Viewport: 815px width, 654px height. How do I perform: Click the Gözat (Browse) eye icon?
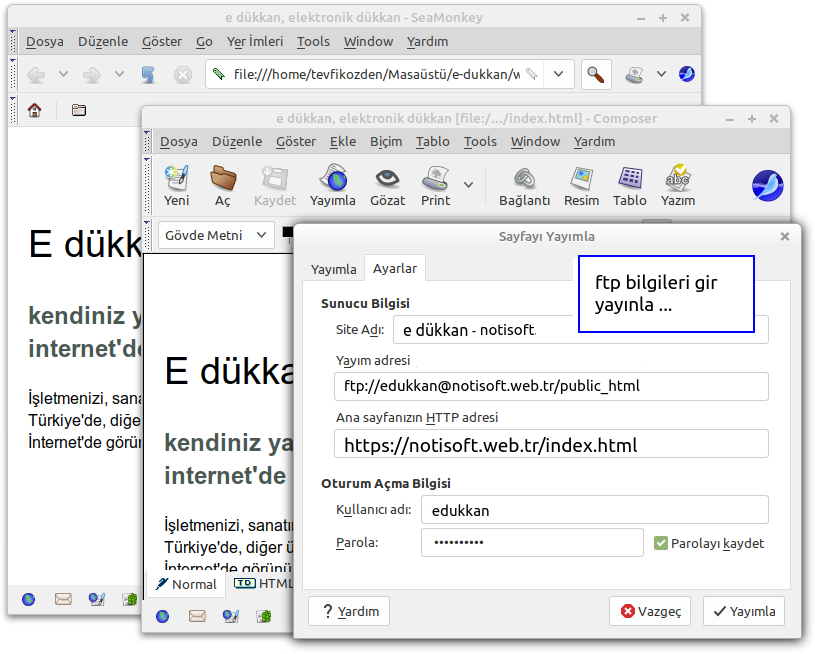coord(387,180)
